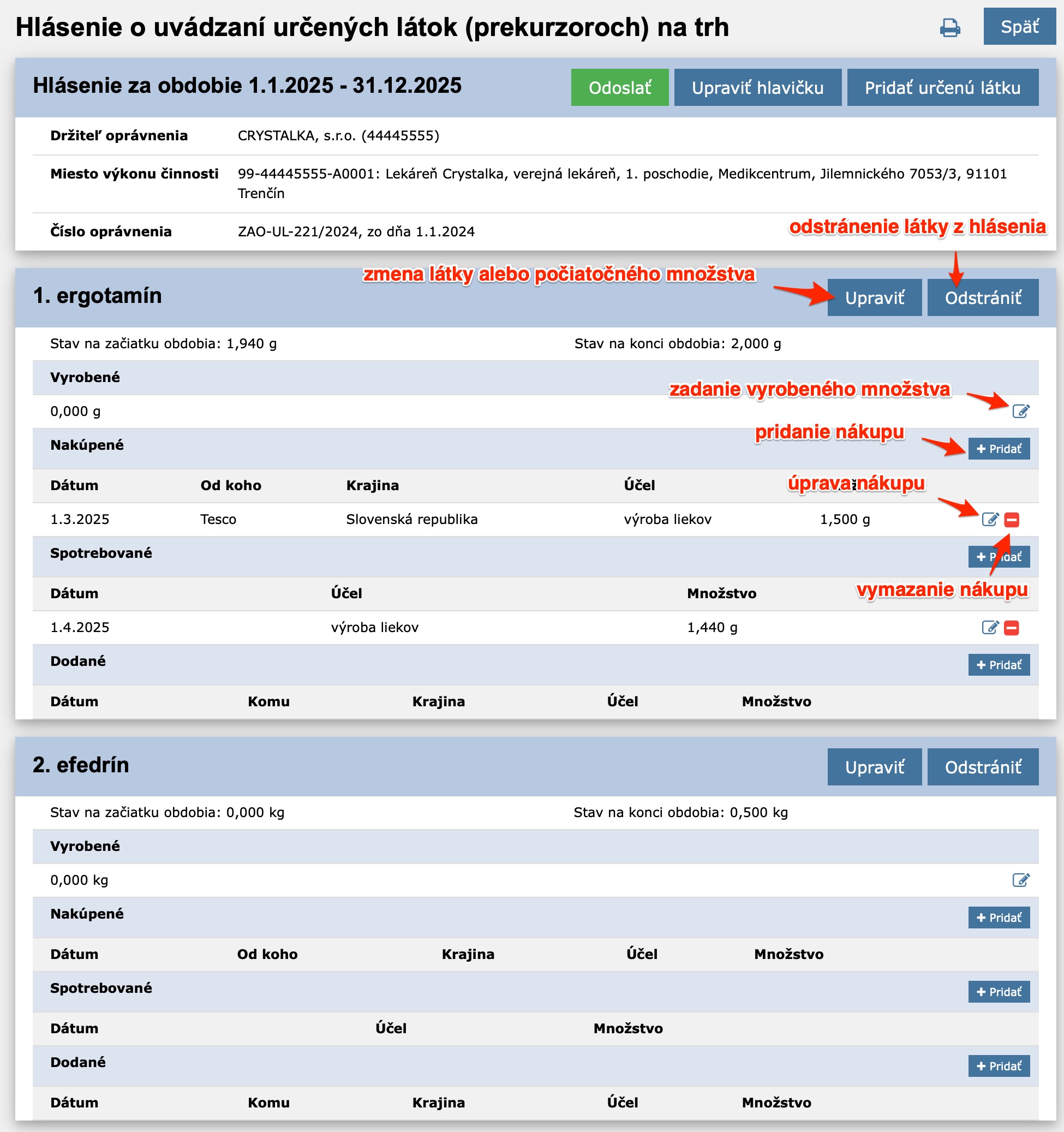The height and width of the screenshot is (1132, 1064).
Task: Click Pridať určenú látku
Action: [942, 88]
